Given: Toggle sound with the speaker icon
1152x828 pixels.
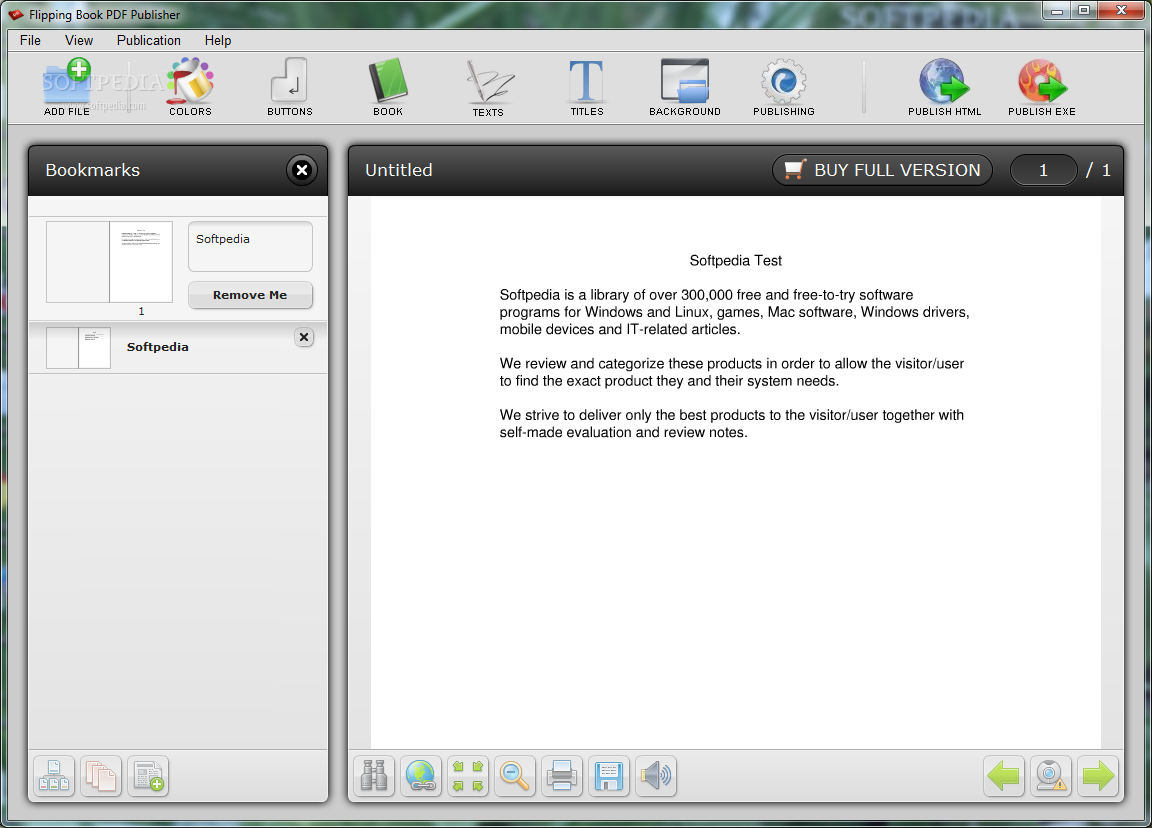Looking at the screenshot, I should point(656,776).
